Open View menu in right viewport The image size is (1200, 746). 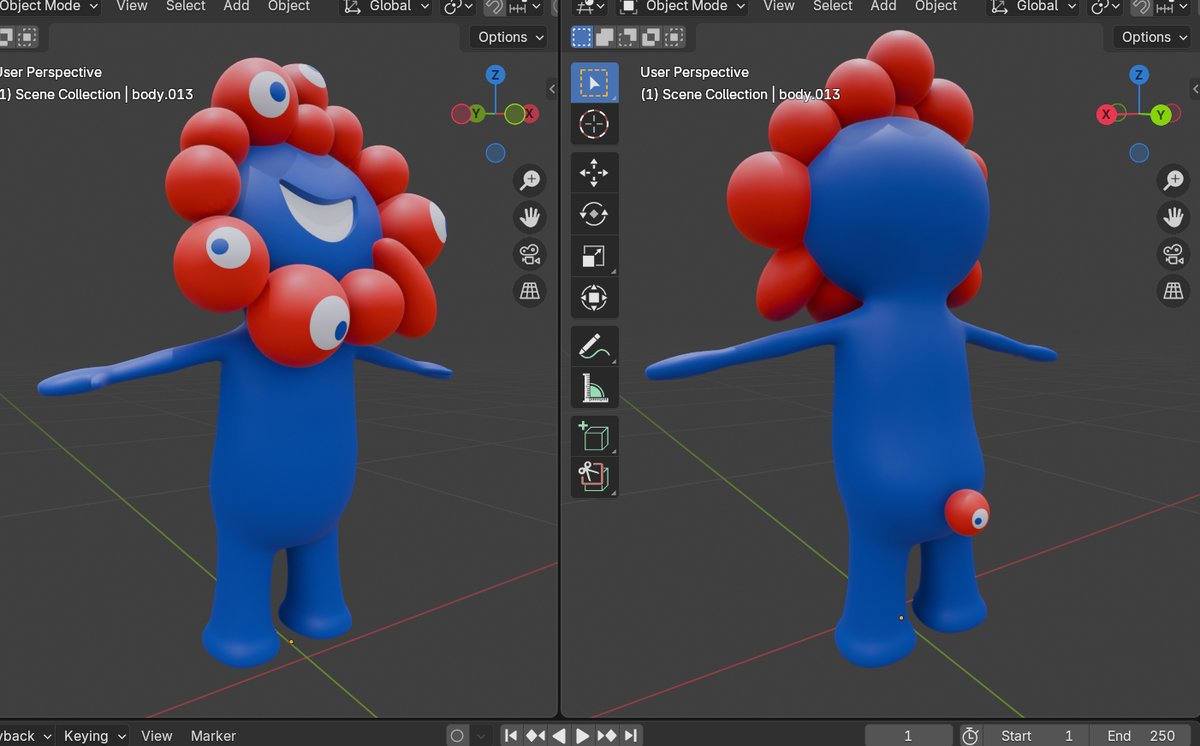[779, 7]
